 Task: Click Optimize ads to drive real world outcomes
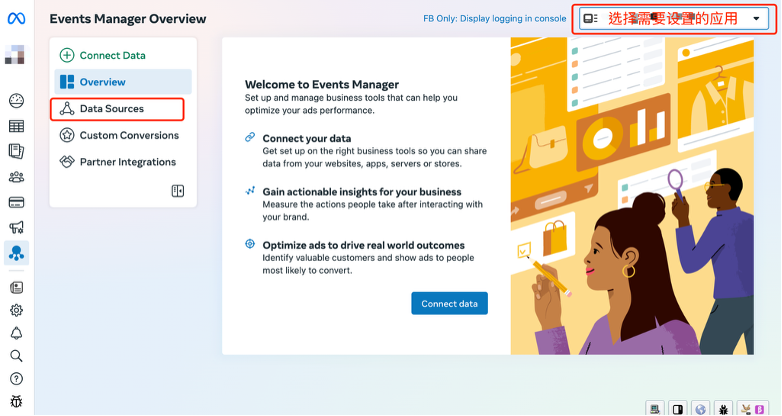[364, 245]
